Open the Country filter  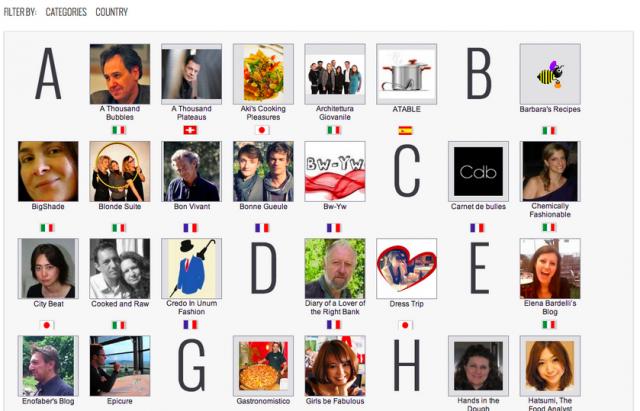coord(111,12)
